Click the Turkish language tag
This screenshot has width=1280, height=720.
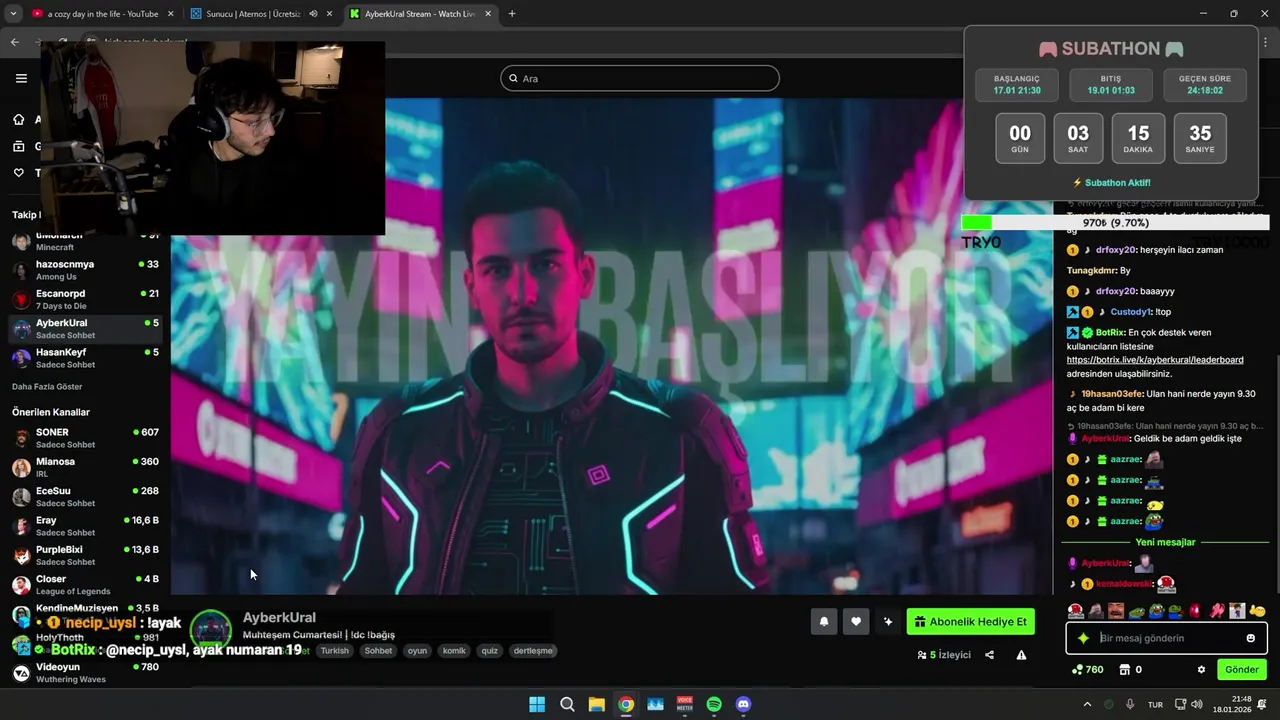coord(335,651)
